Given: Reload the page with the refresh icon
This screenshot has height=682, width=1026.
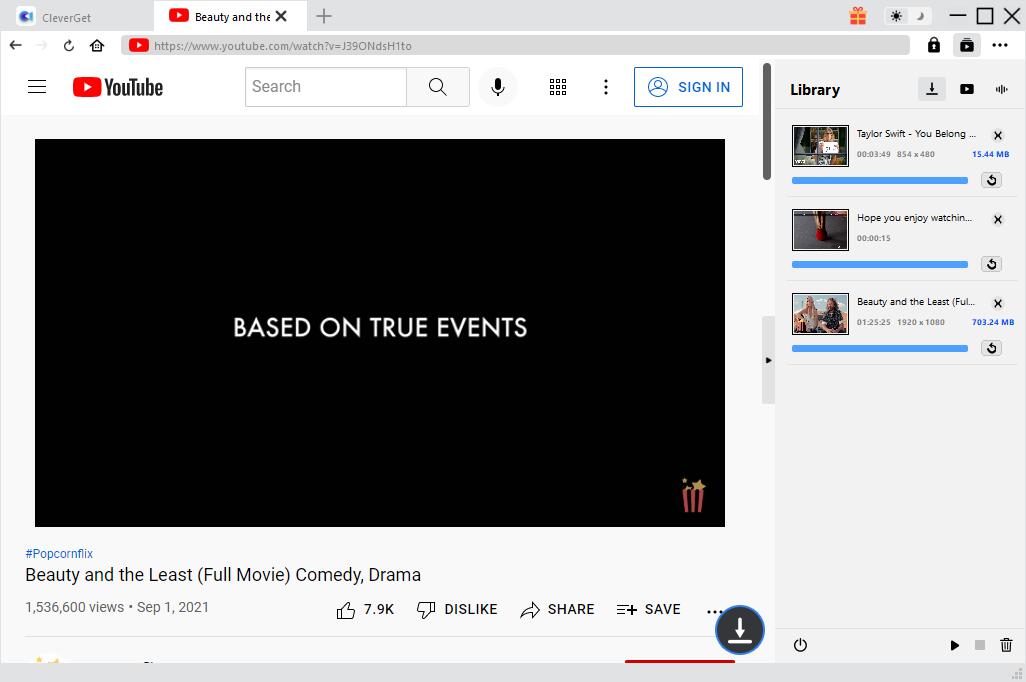Looking at the screenshot, I should [69, 45].
